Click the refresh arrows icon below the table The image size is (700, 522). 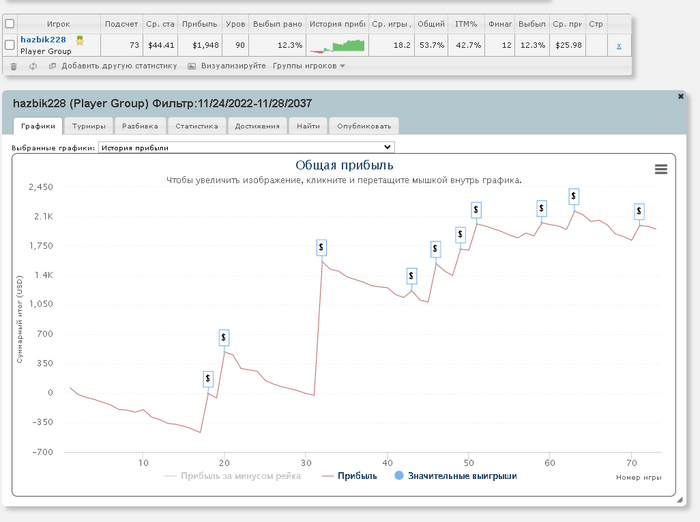(33, 66)
